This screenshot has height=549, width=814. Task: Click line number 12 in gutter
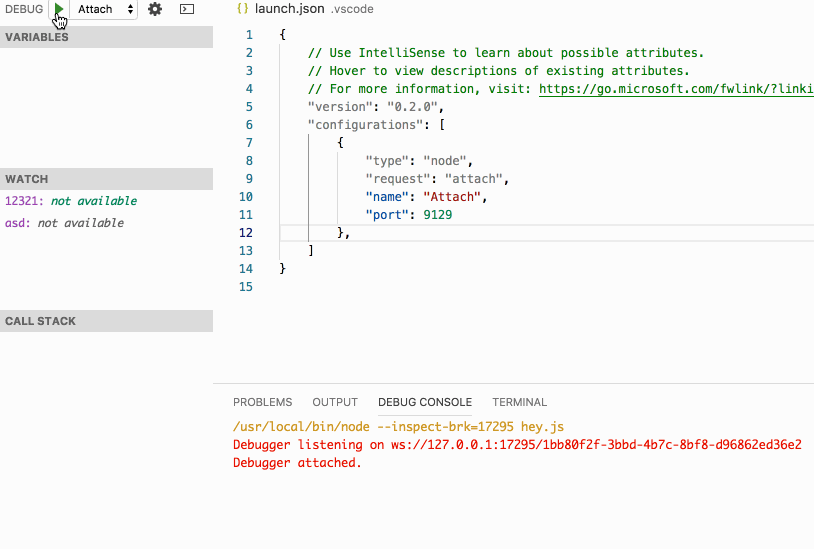point(246,232)
